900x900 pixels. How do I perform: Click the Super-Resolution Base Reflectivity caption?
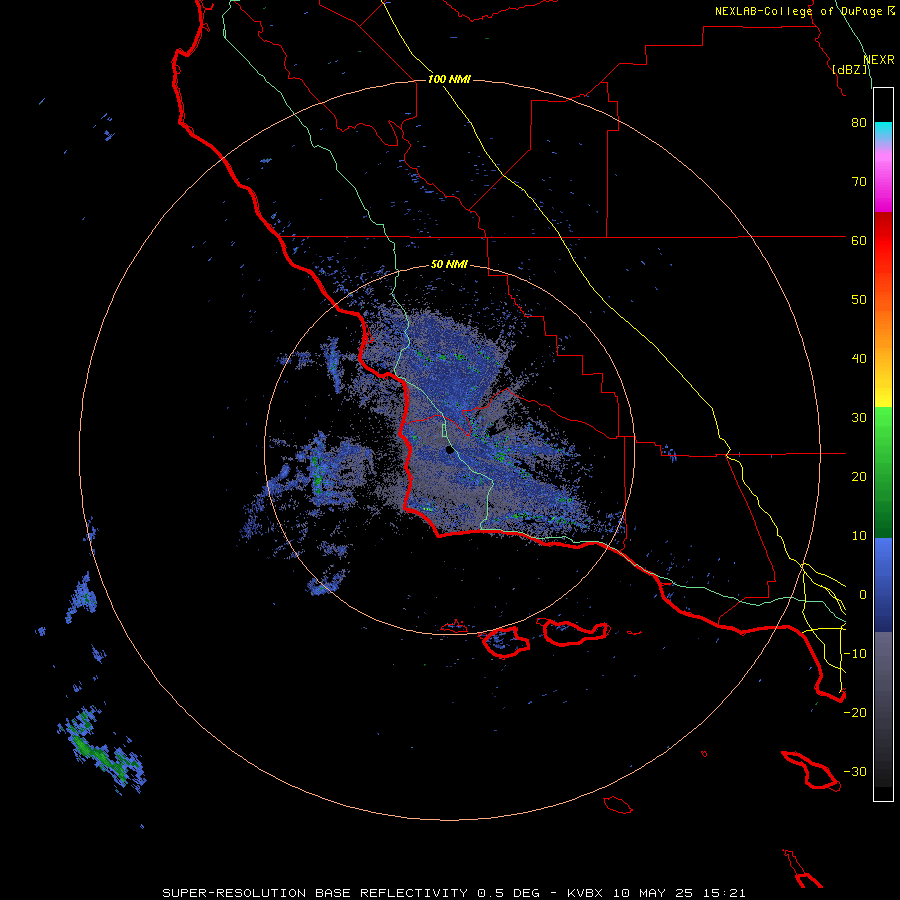[x=454, y=893]
